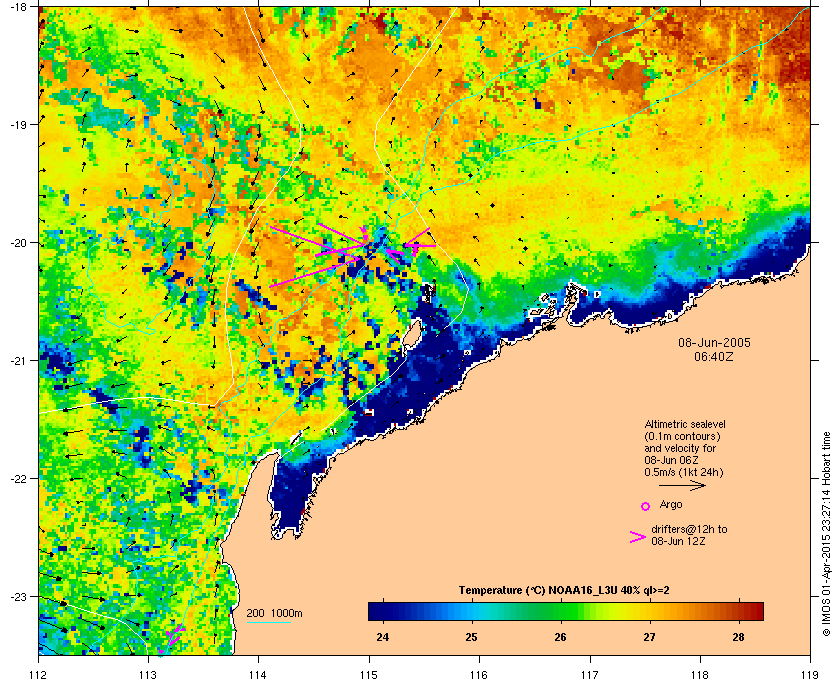The height and width of the screenshot is (680, 840).
Task: Click the colorbar tick label 25
Action: [471, 637]
